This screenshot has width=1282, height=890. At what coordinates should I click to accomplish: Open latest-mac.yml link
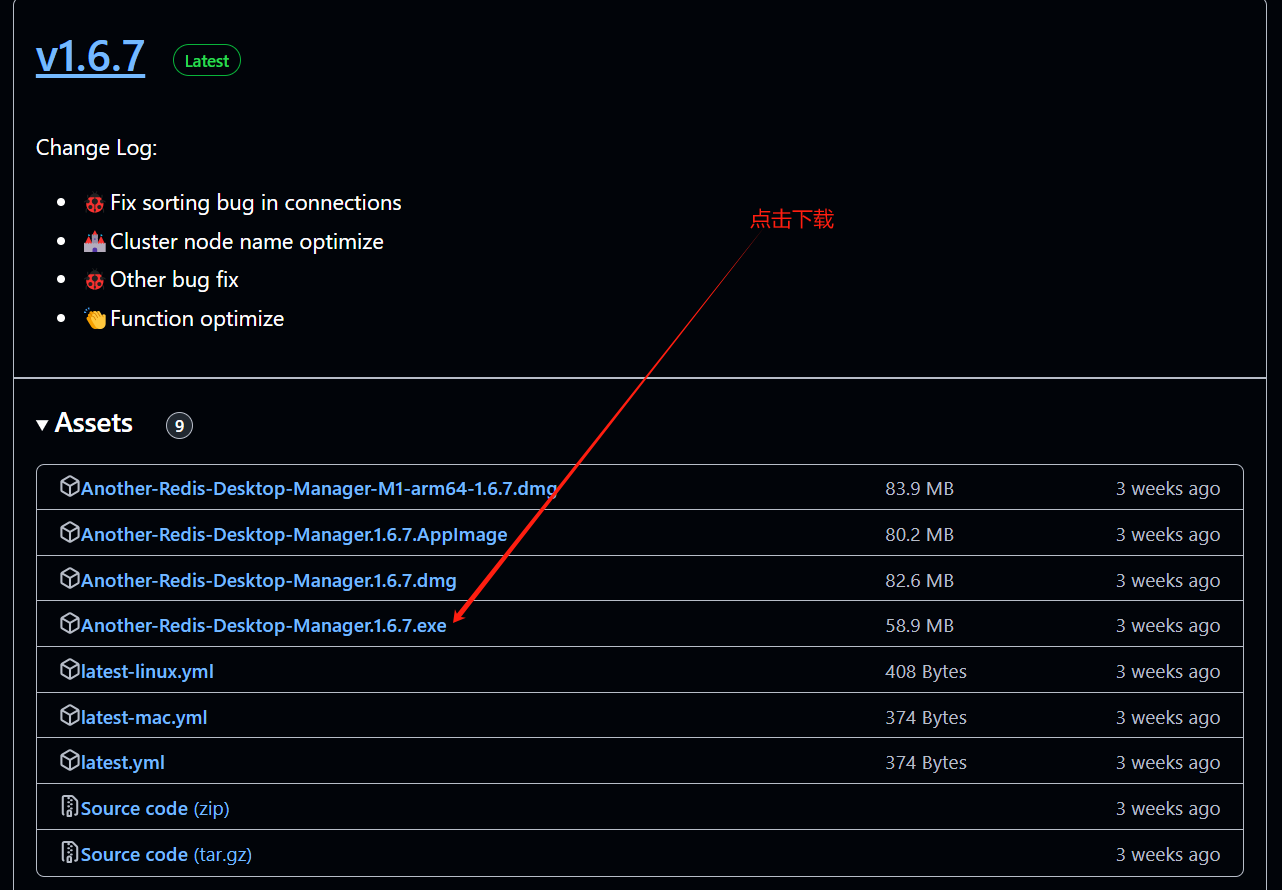pyautogui.click(x=144, y=718)
